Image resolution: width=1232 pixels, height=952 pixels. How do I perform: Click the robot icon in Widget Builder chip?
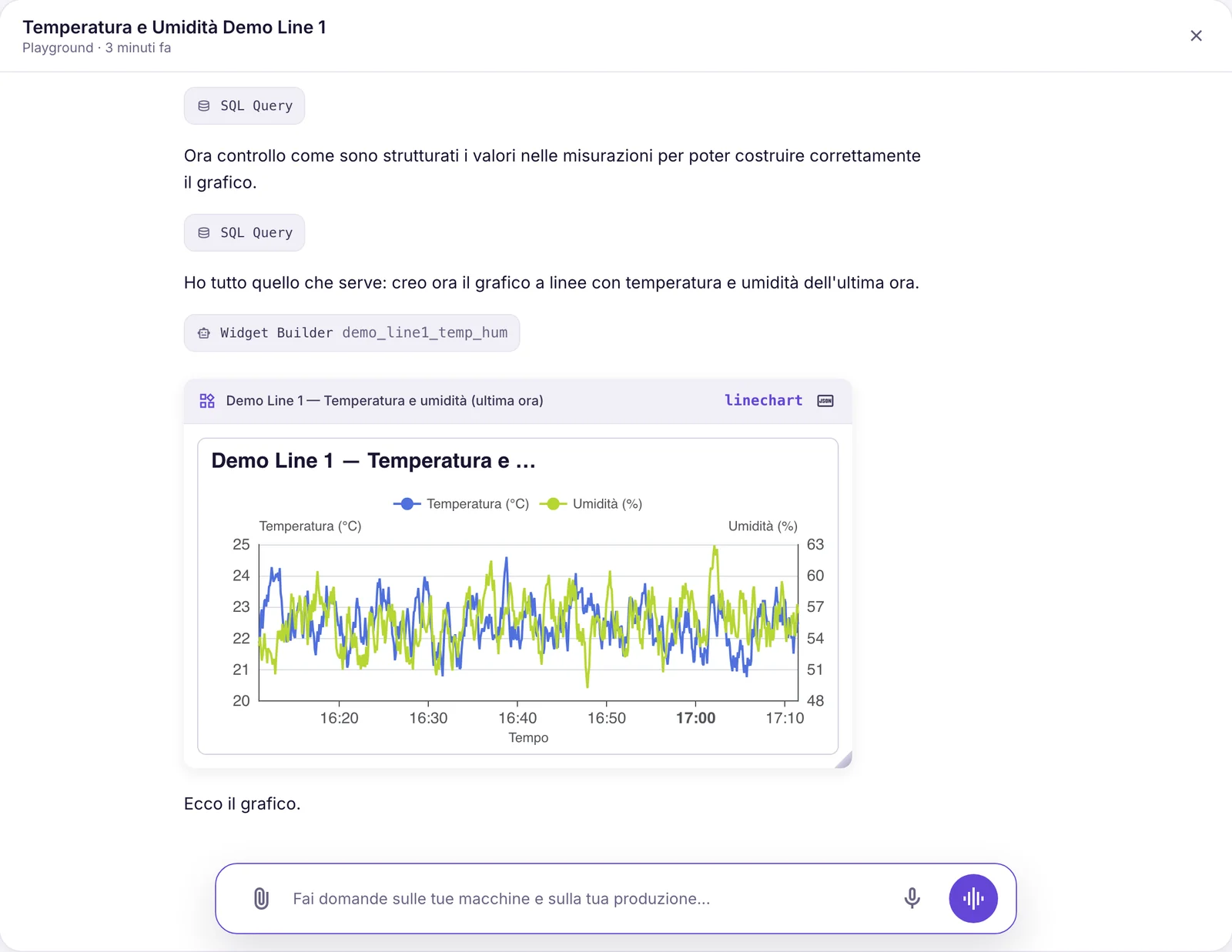point(204,333)
